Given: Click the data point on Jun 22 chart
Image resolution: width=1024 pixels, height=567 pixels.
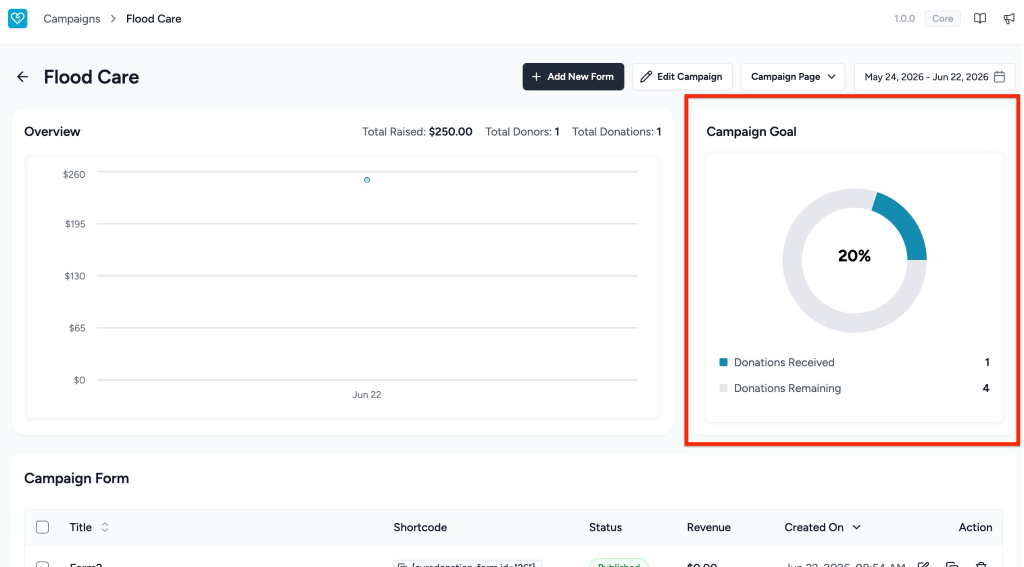Looking at the screenshot, I should (367, 180).
